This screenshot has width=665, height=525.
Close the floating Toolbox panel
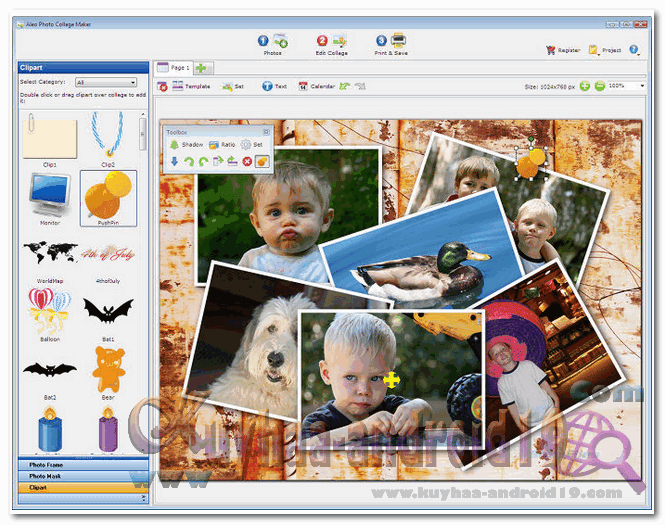point(266,132)
